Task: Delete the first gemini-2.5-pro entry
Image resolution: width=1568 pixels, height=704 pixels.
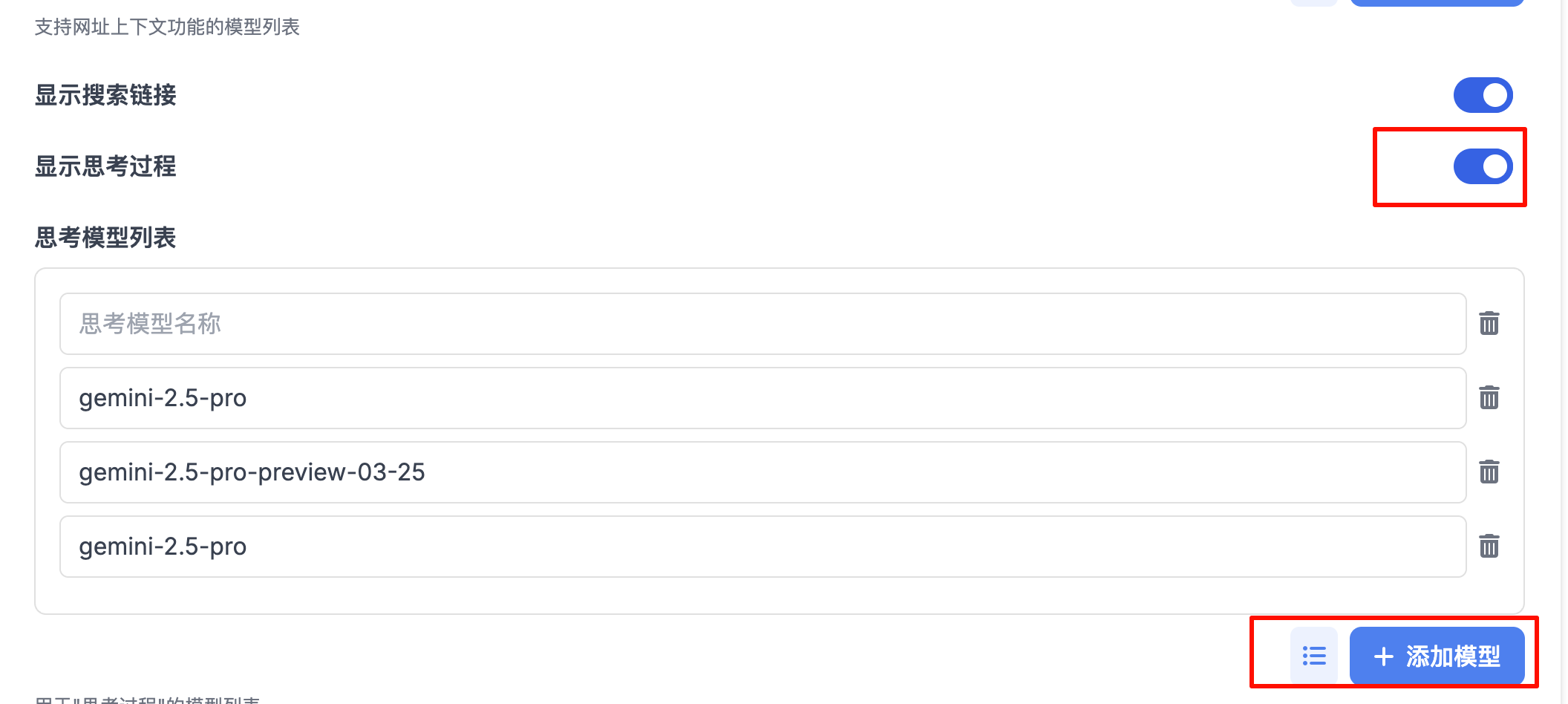Action: (1489, 398)
